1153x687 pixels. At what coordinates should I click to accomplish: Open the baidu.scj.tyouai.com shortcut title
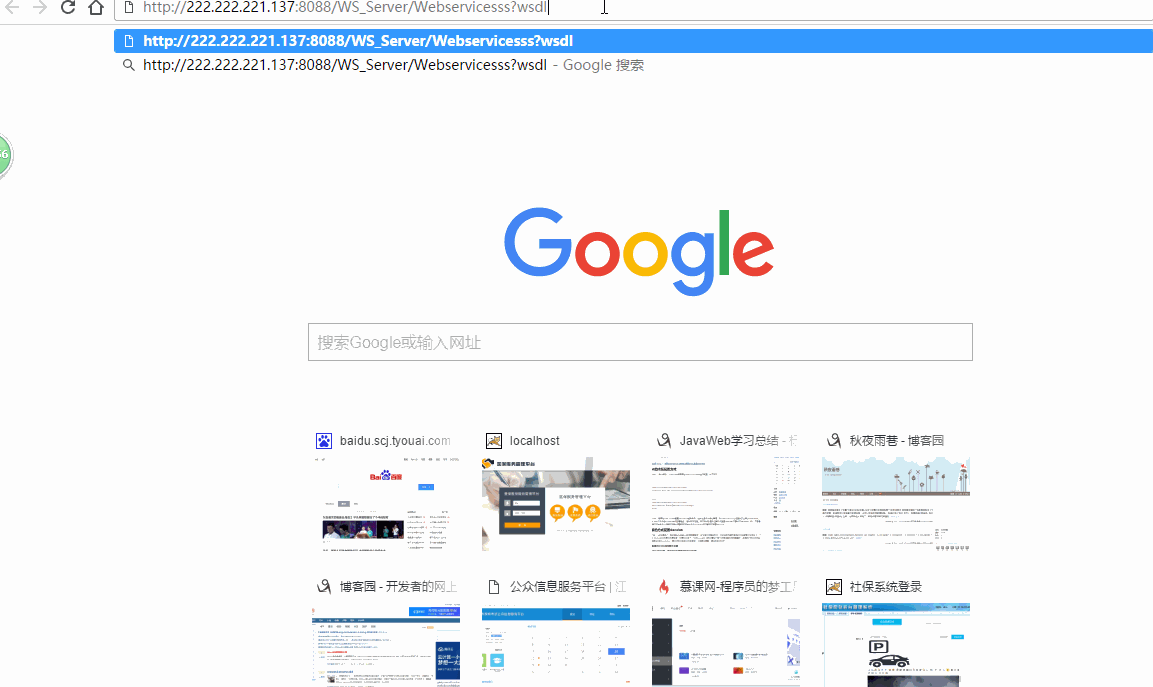pos(395,441)
